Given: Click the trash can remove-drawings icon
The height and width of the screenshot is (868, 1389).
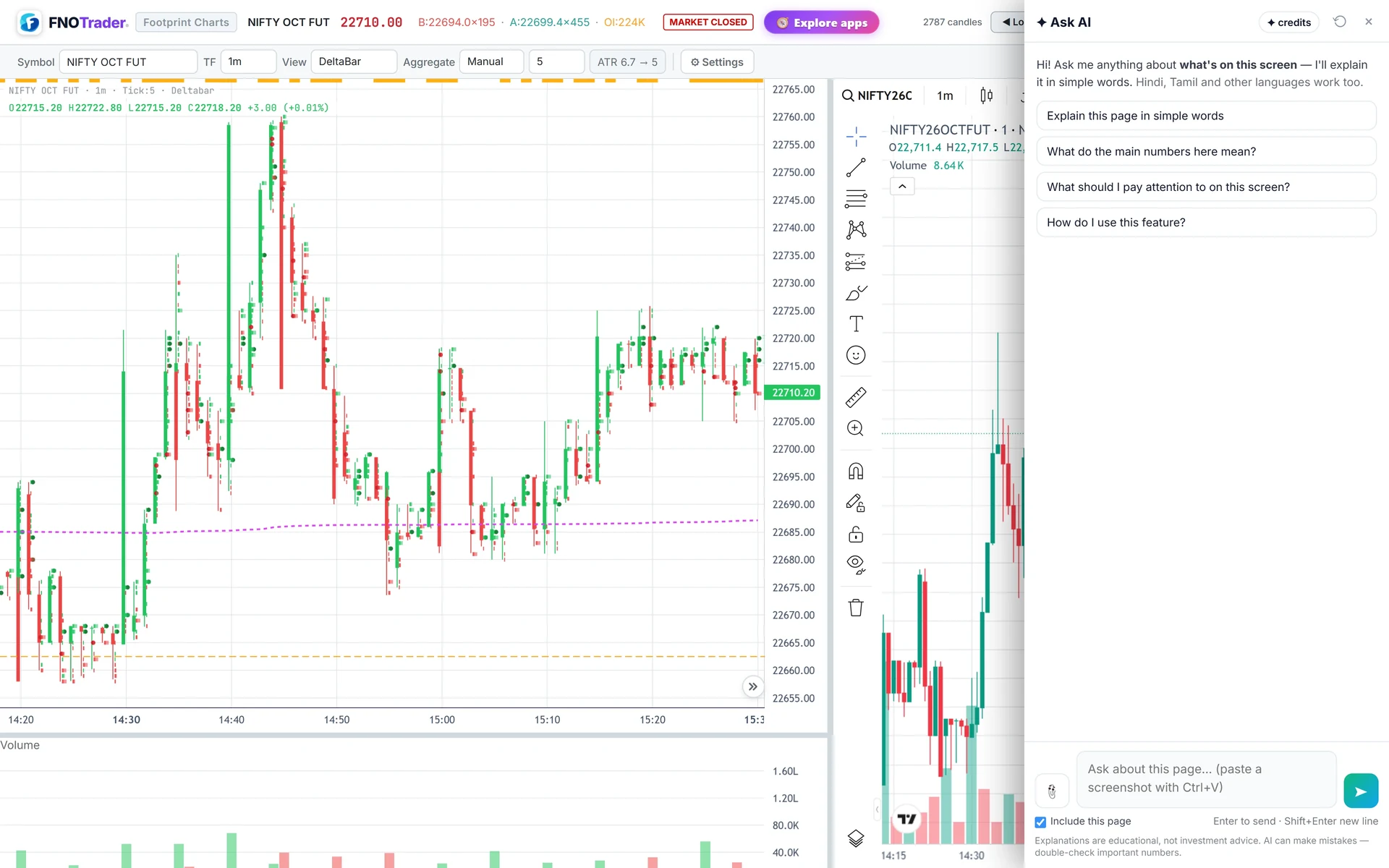Looking at the screenshot, I should click(856, 608).
